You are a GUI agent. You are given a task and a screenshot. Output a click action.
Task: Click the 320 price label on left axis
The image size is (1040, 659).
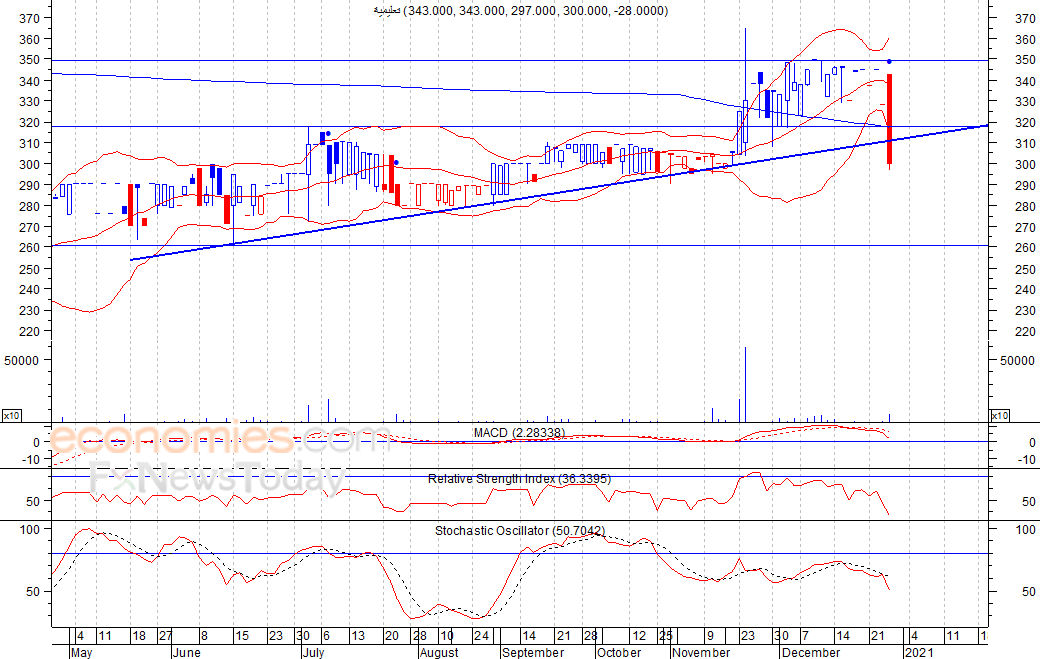click(29, 123)
